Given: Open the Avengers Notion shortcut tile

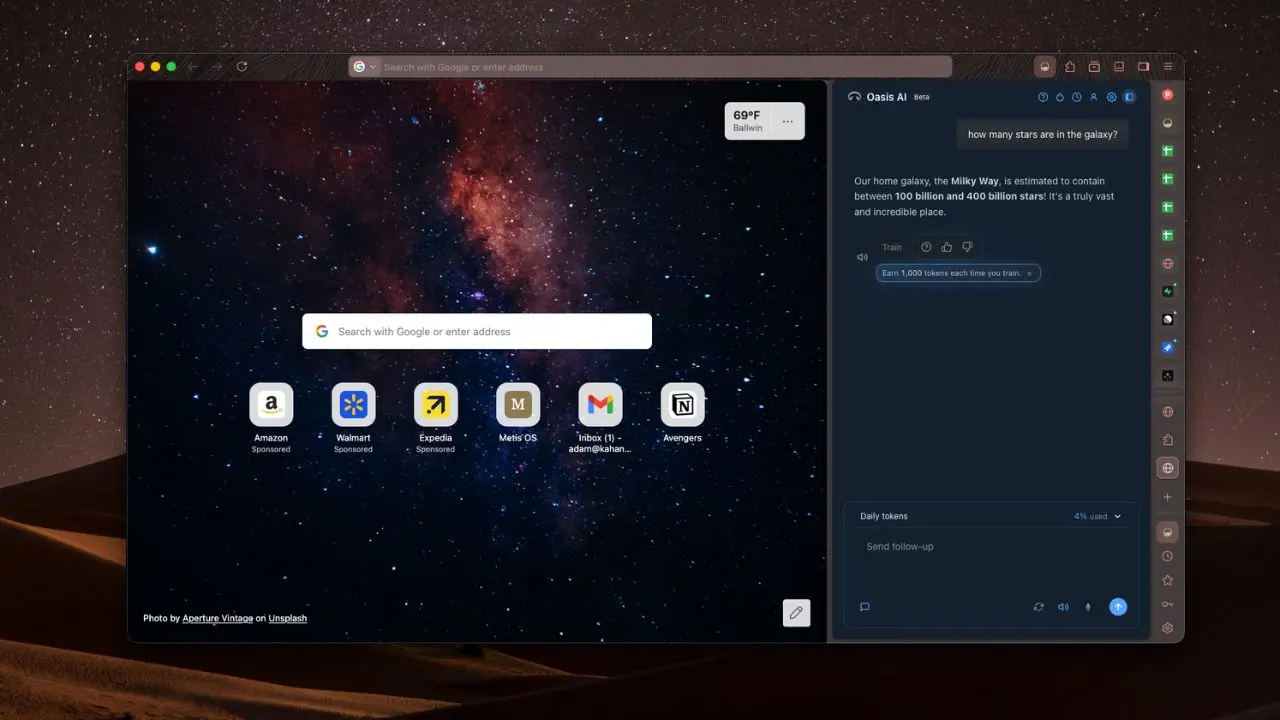Looking at the screenshot, I should point(682,404).
